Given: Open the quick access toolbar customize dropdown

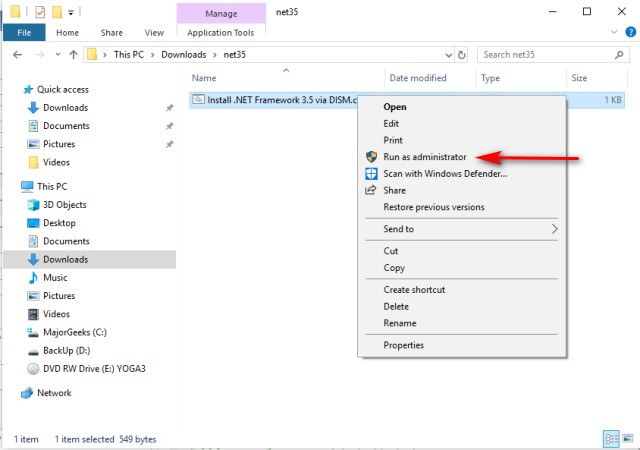Looking at the screenshot, I should point(72,11).
